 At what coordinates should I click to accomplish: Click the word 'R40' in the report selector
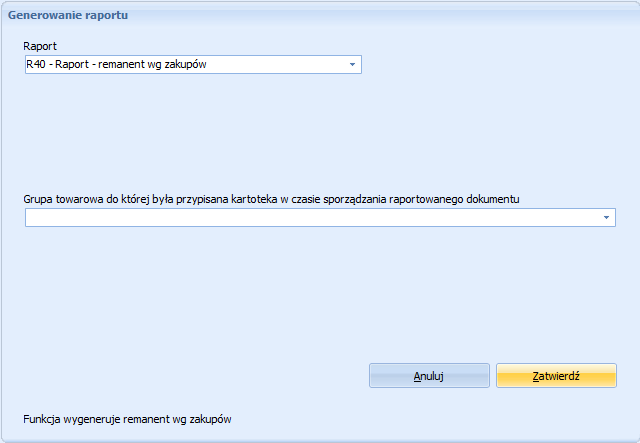(36, 64)
